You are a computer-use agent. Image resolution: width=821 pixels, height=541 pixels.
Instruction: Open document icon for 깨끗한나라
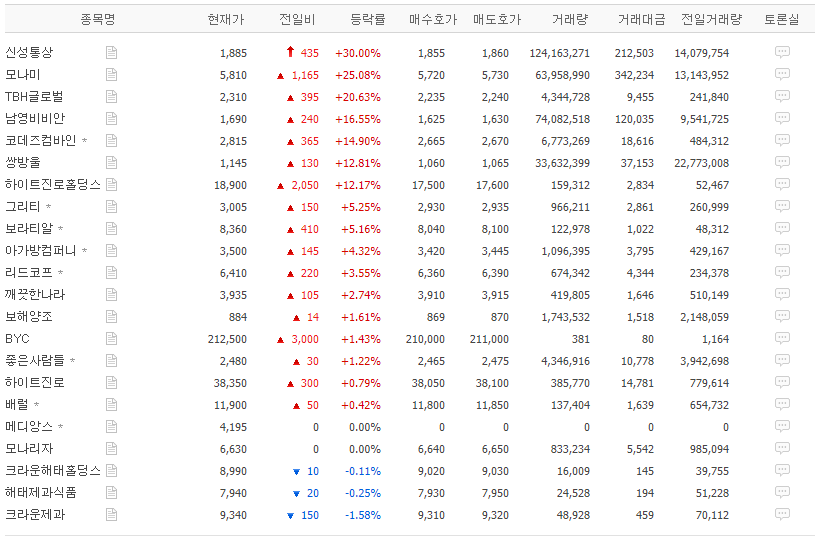pyautogui.click(x=112, y=294)
